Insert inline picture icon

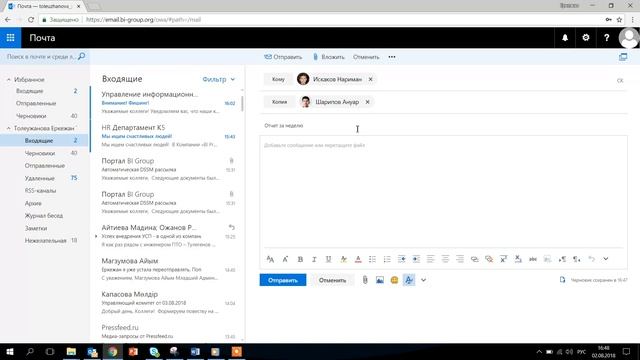pyautogui.click(x=380, y=280)
